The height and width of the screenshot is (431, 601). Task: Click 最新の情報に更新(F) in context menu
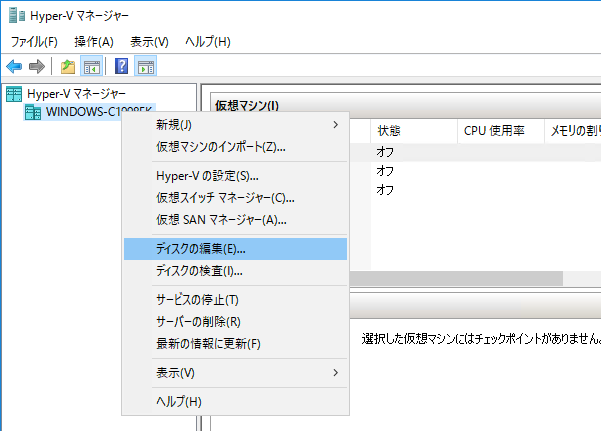coord(235,343)
